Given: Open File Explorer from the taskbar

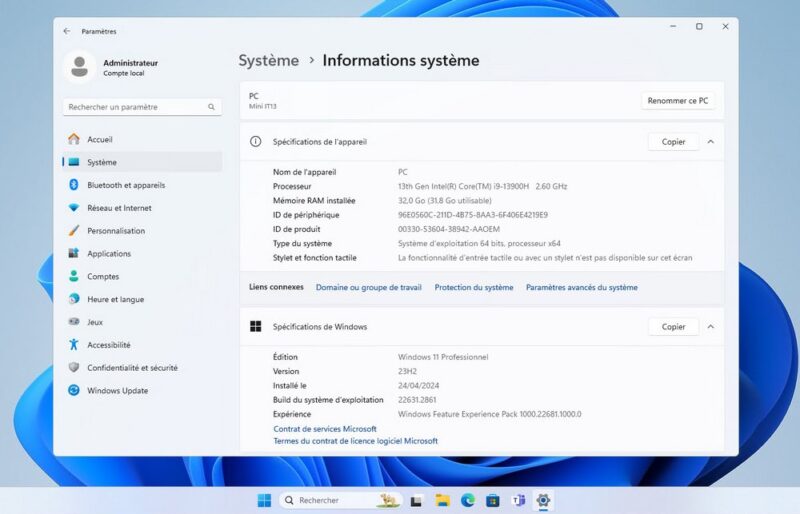Looking at the screenshot, I should [442, 500].
